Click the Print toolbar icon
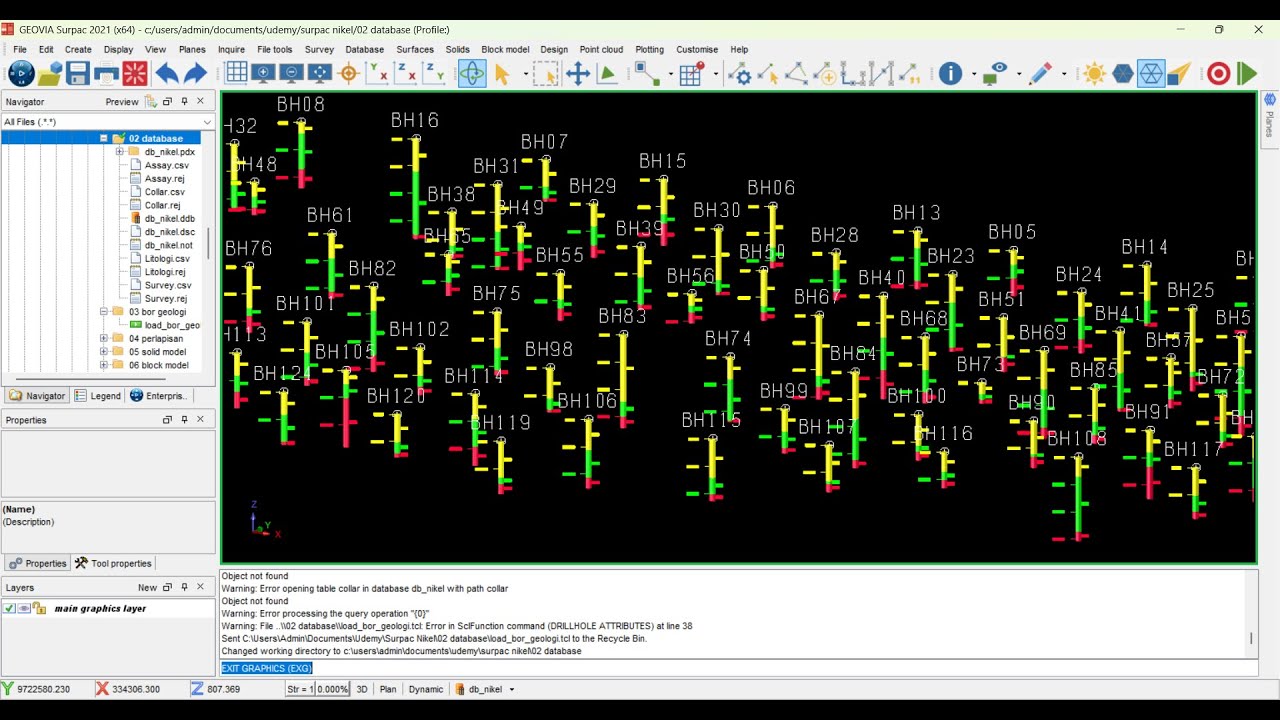 pyautogui.click(x=106, y=73)
